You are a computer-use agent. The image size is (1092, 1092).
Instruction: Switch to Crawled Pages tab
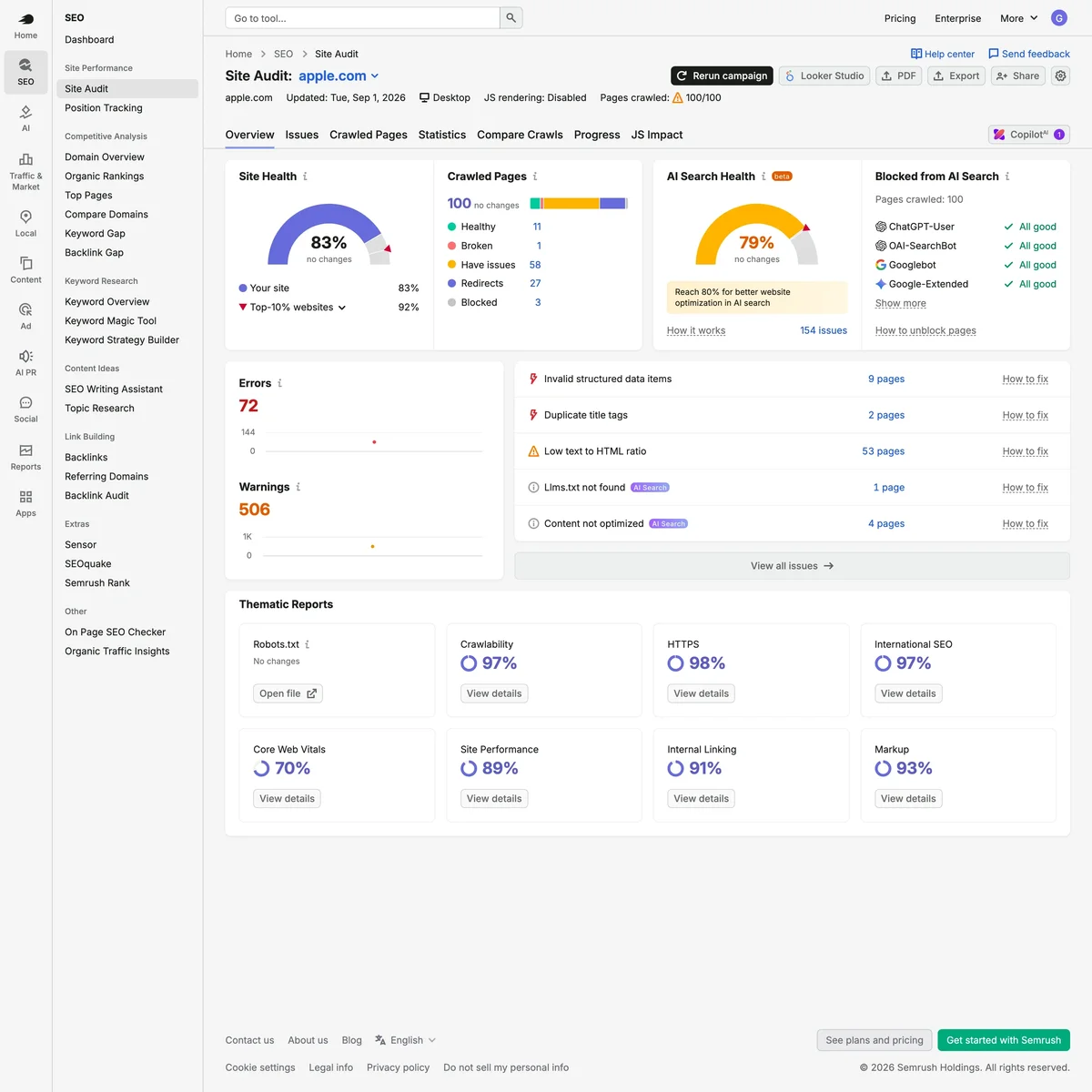369,135
